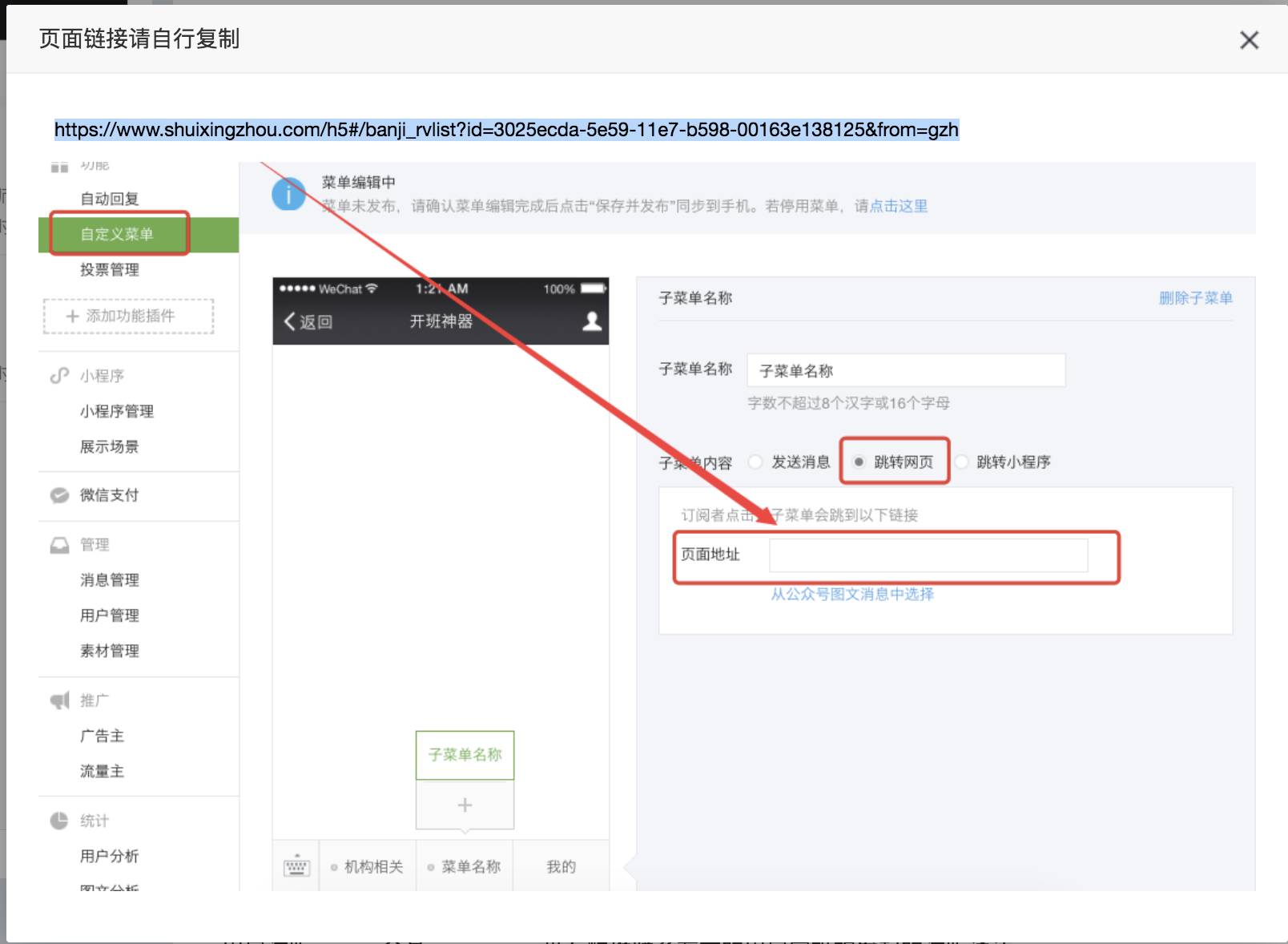
Task: Click the 开班神器 title in phone preview
Action: tap(441, 321)
